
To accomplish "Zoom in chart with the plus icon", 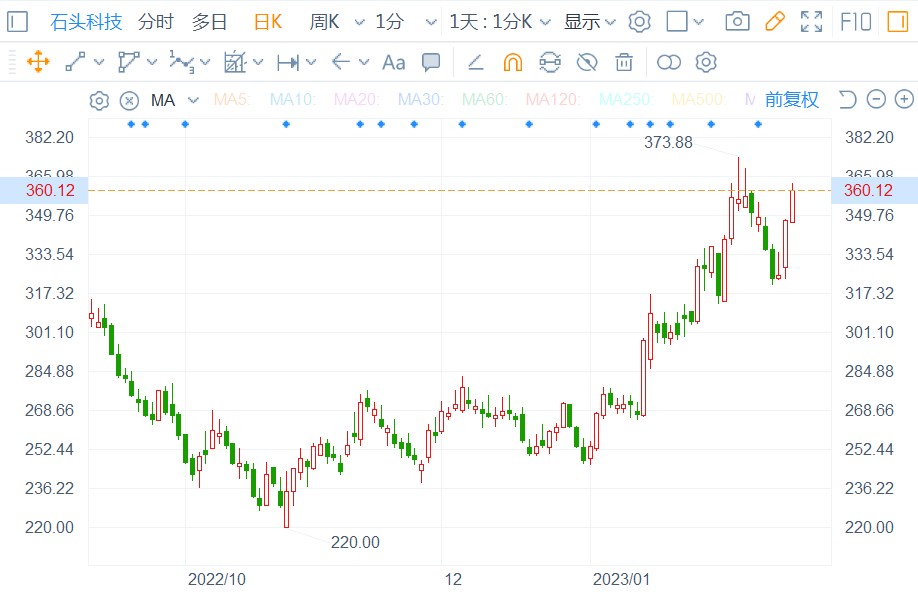I will click(x=904, y=99).
